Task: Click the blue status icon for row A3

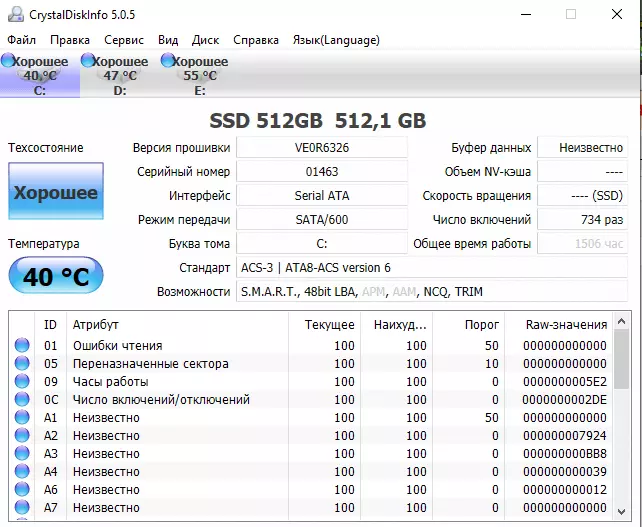Action: coord(22,453)
